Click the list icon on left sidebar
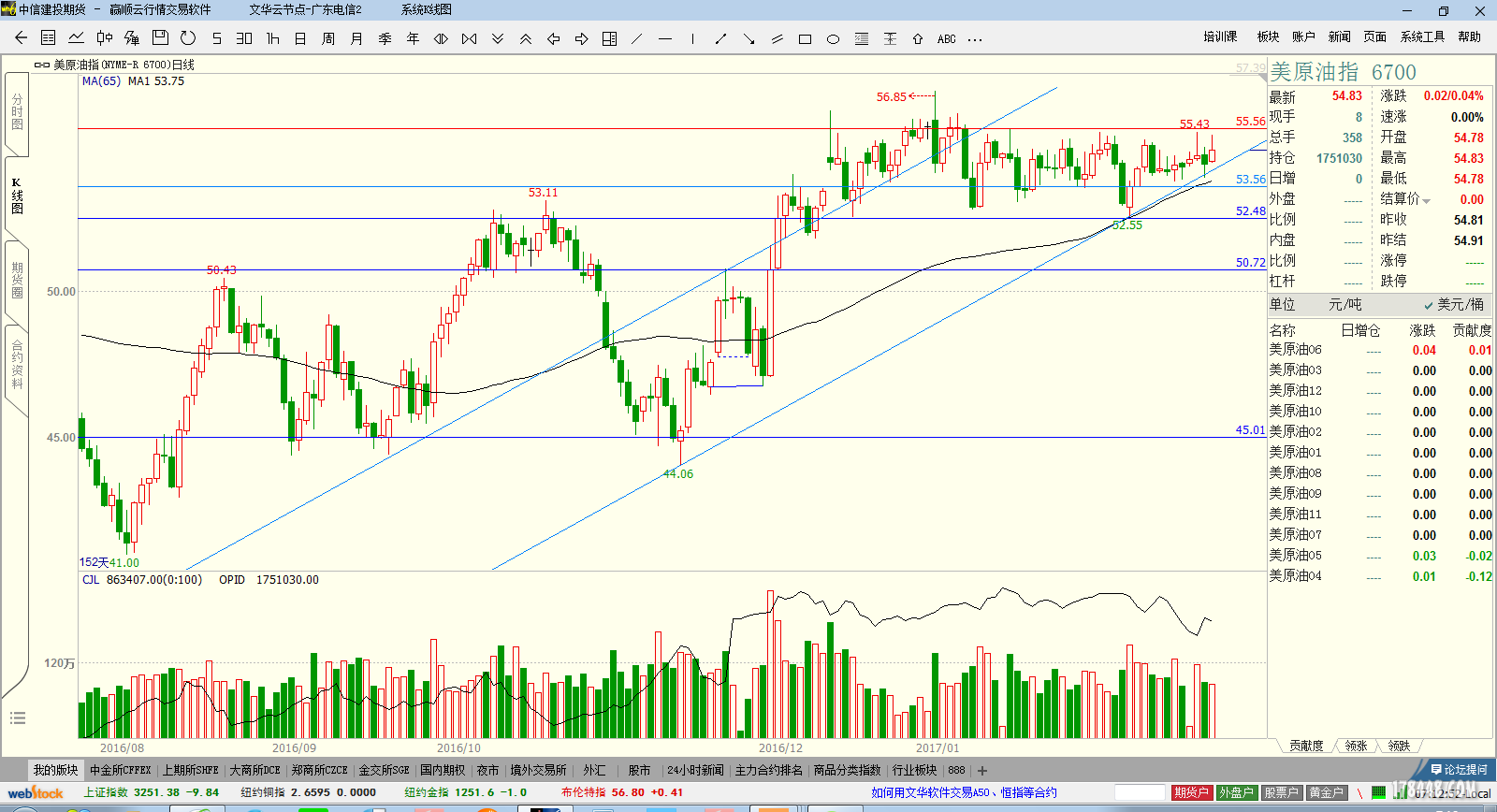This screenshot has width=1497, height=812. [17, 718]
